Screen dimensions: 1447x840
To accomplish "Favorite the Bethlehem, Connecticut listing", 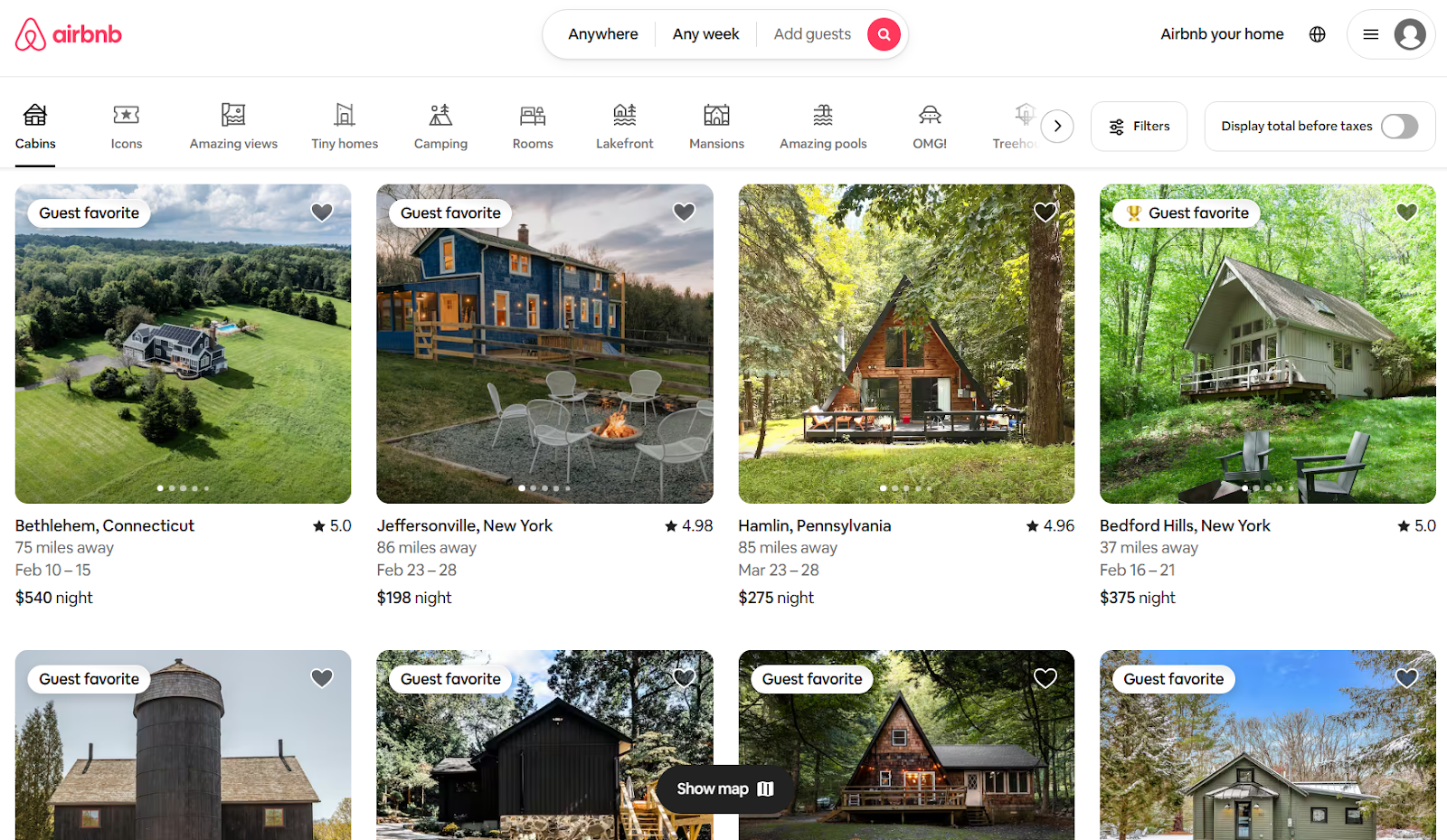I will tap(321, 212).
